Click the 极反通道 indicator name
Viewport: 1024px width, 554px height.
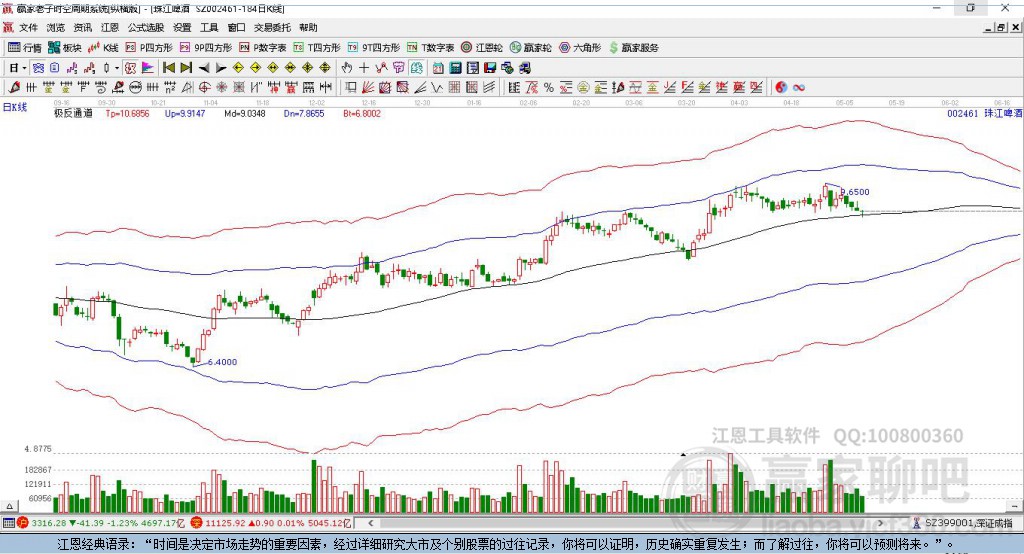[73, 113]
